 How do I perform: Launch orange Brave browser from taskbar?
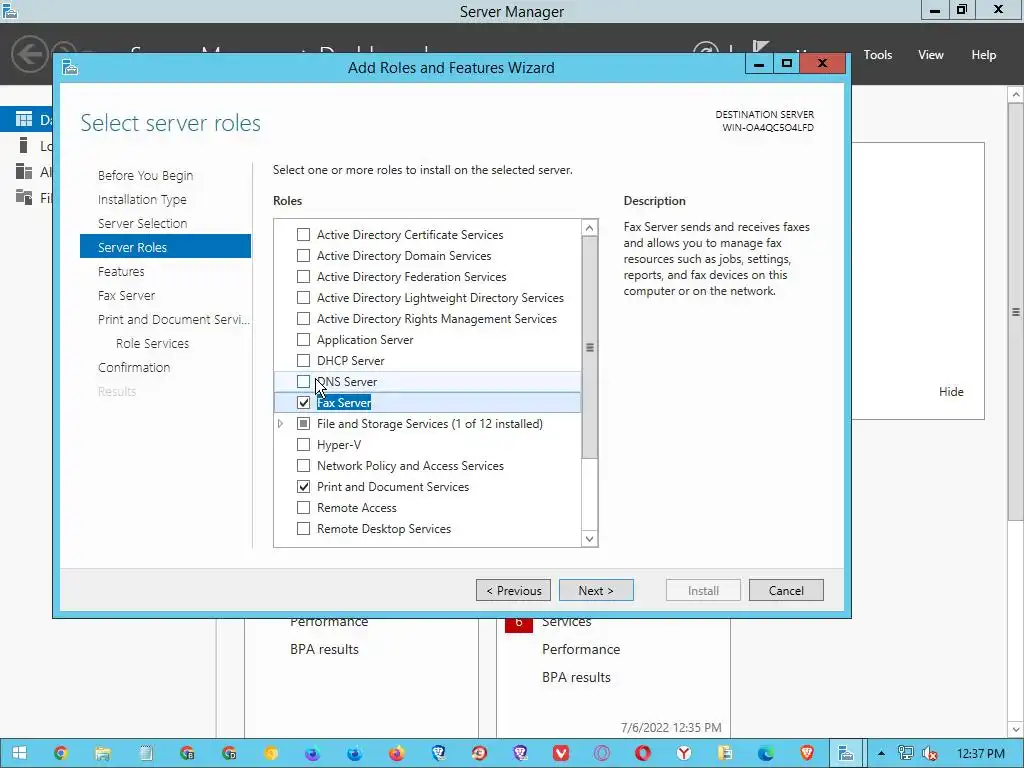pos(807,753)
